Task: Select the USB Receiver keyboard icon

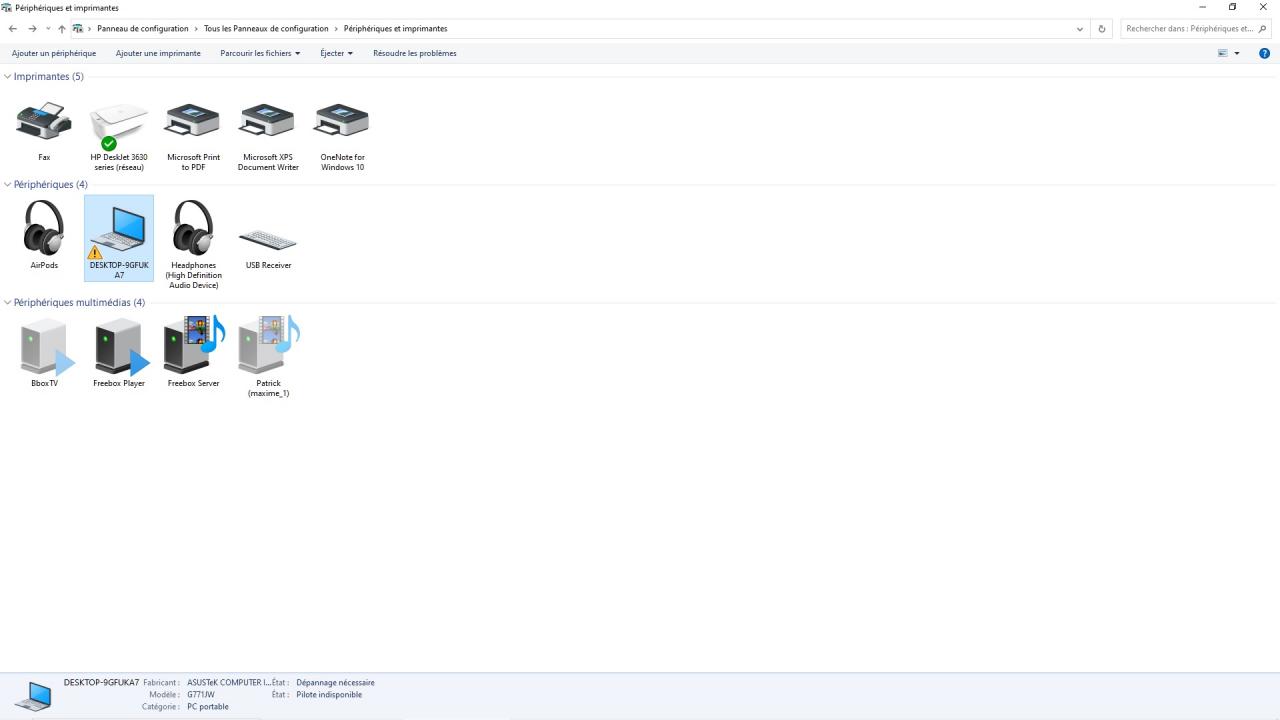Action: [x=268, y=240]
